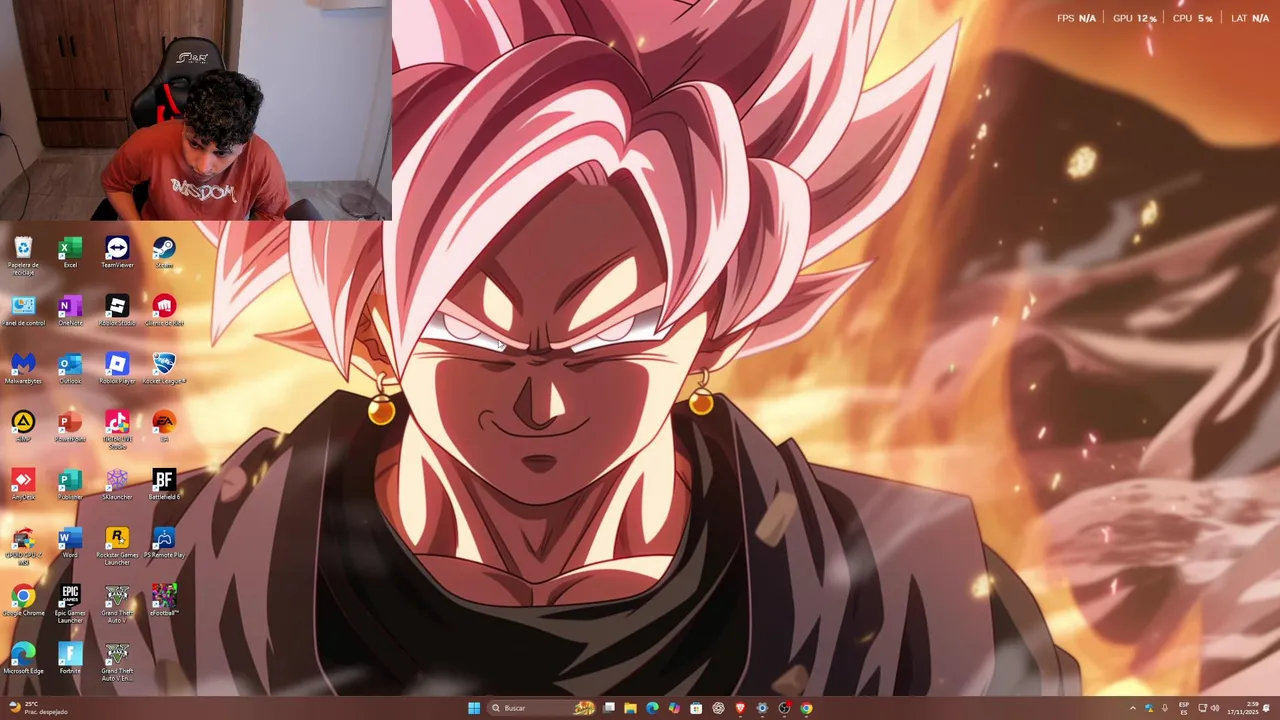Select the AIMP desktop shortcut
The width and height of the screenshot is (1280, 720).
point(23,427)
